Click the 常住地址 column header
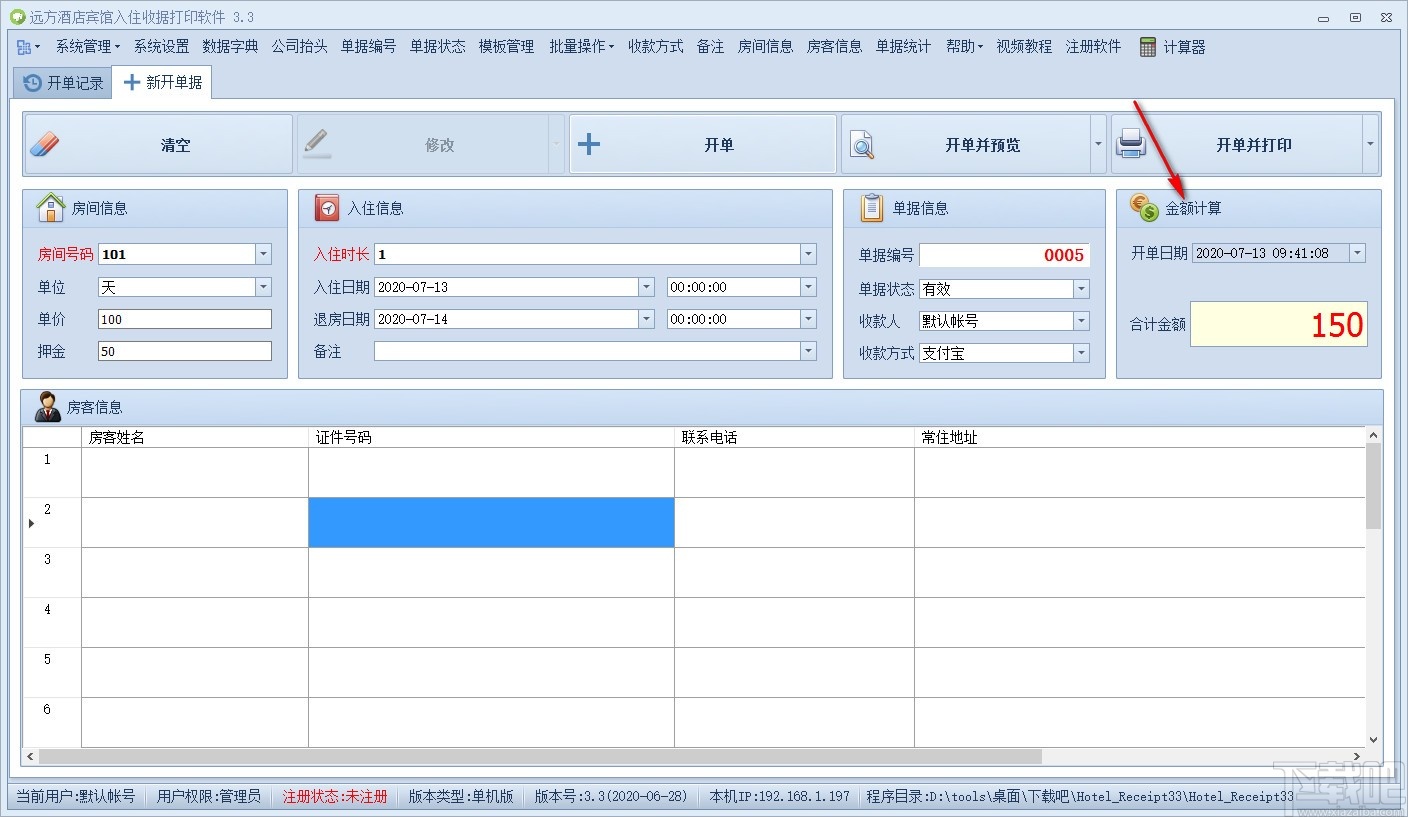This screenshot has width=1408, height=817. coord(1140,437)
